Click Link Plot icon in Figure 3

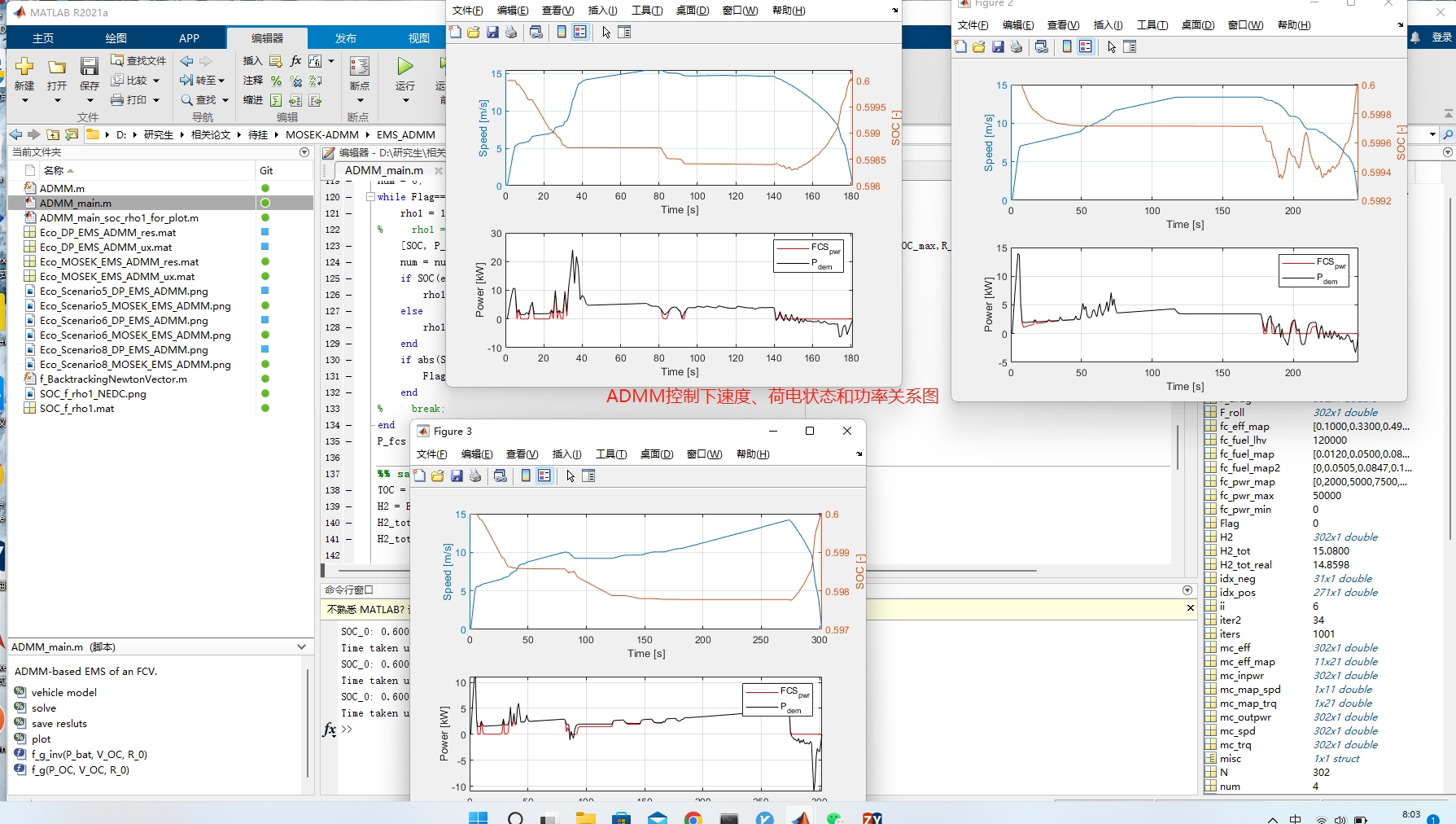point(501,476)
